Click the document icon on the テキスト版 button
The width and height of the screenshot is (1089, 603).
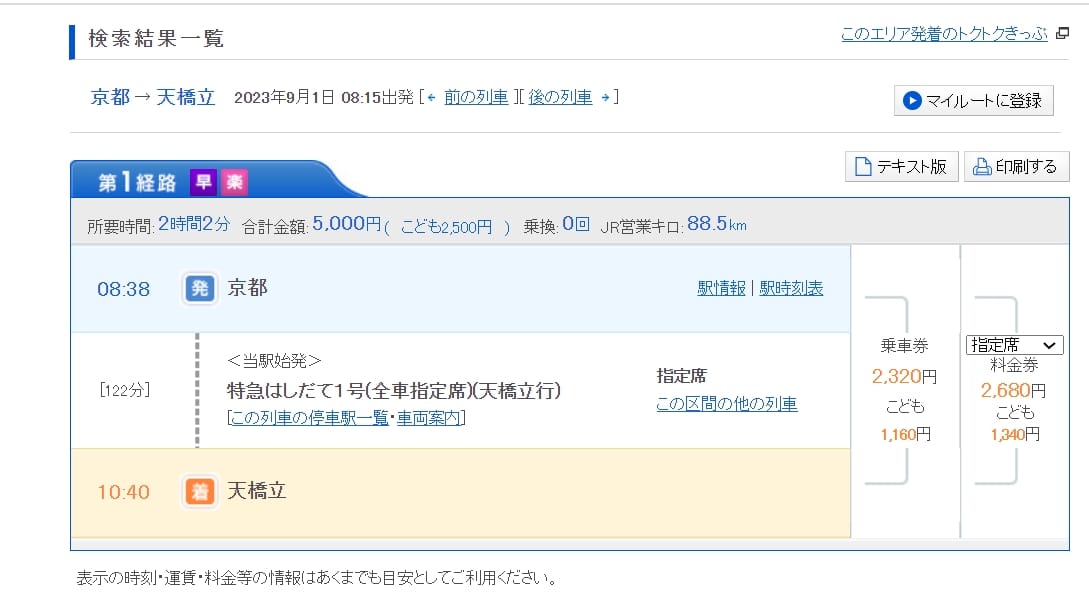[862, 166]
